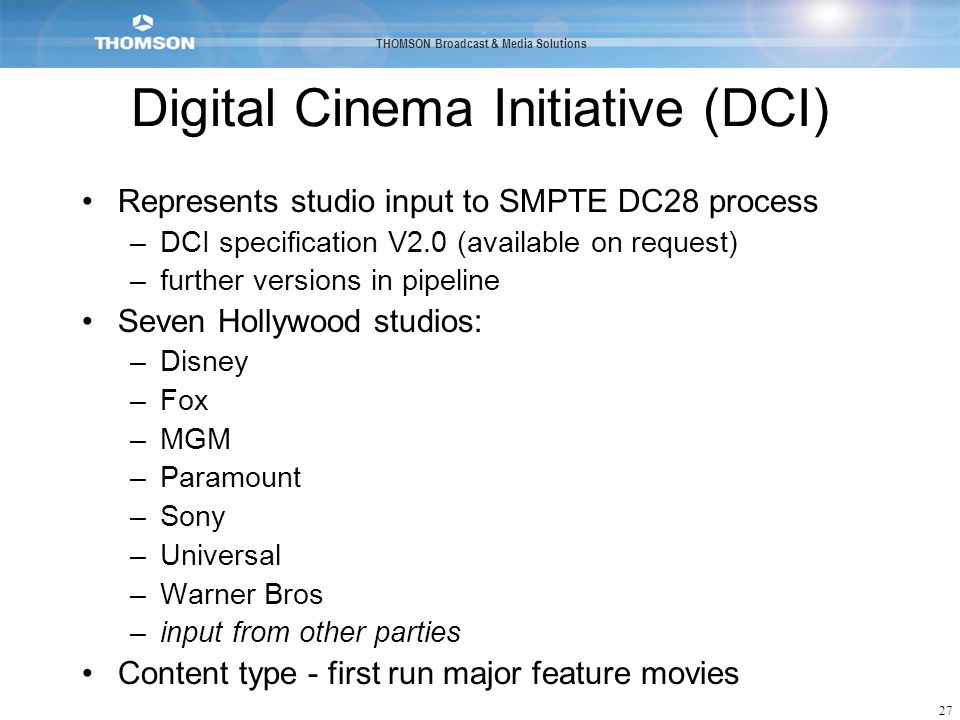This screenshot has height=720, width=960.
Task: Click the Thomson logo icon
Action: 143,23
